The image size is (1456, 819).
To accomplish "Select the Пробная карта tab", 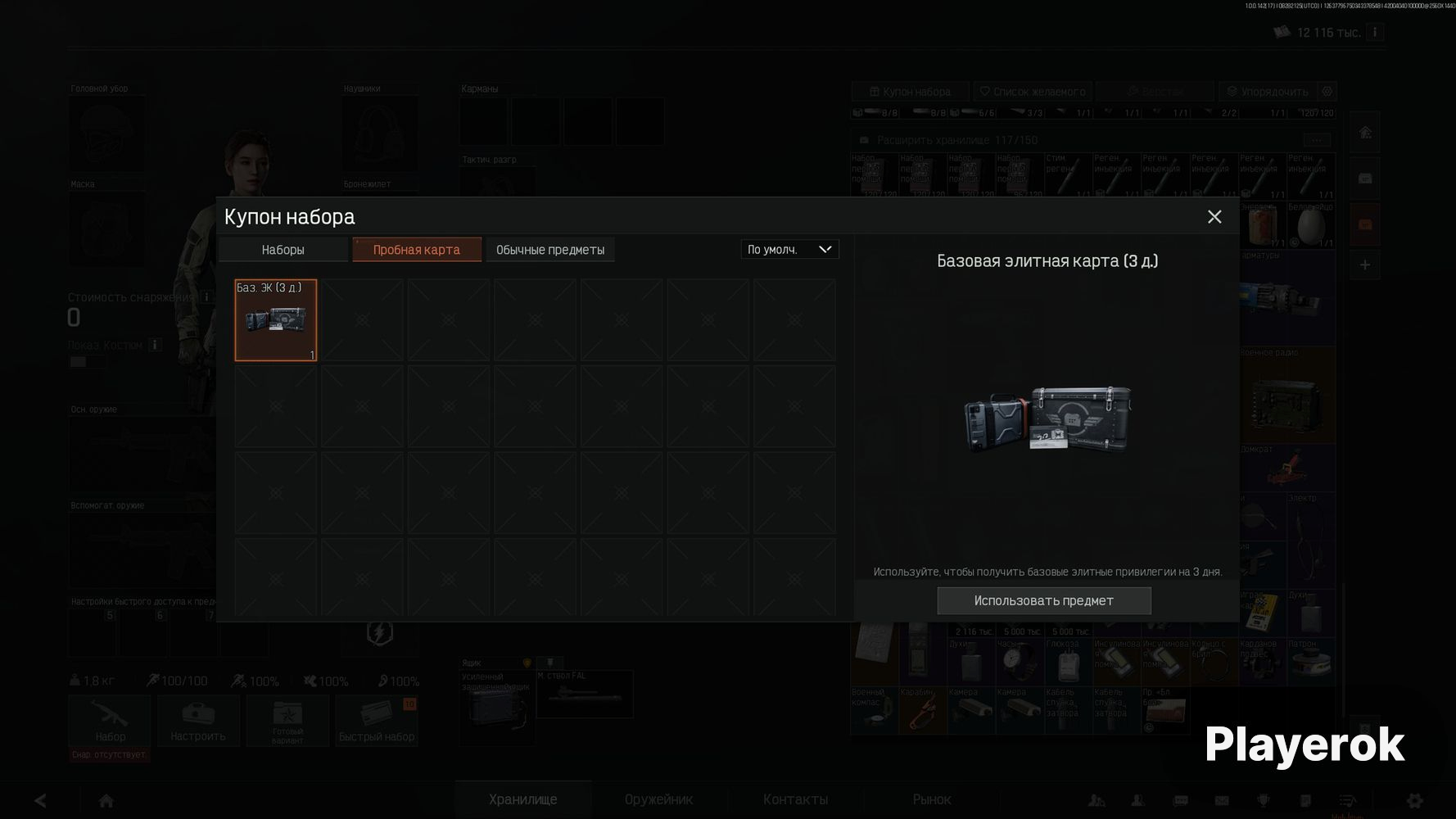I will click(417, 250).
